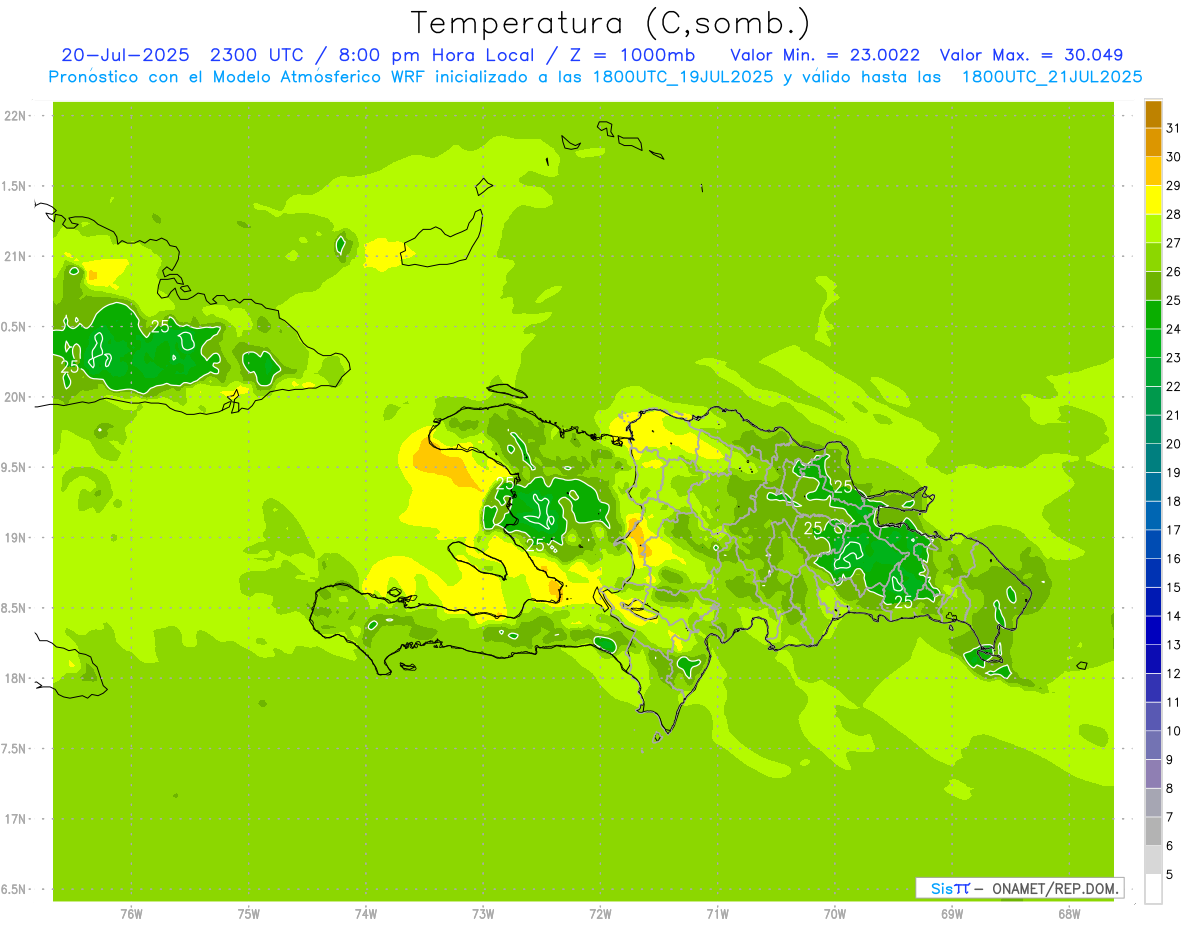
Task: Pick the legend color swatch between 26 and 27
Action: tap(1153, 257)
